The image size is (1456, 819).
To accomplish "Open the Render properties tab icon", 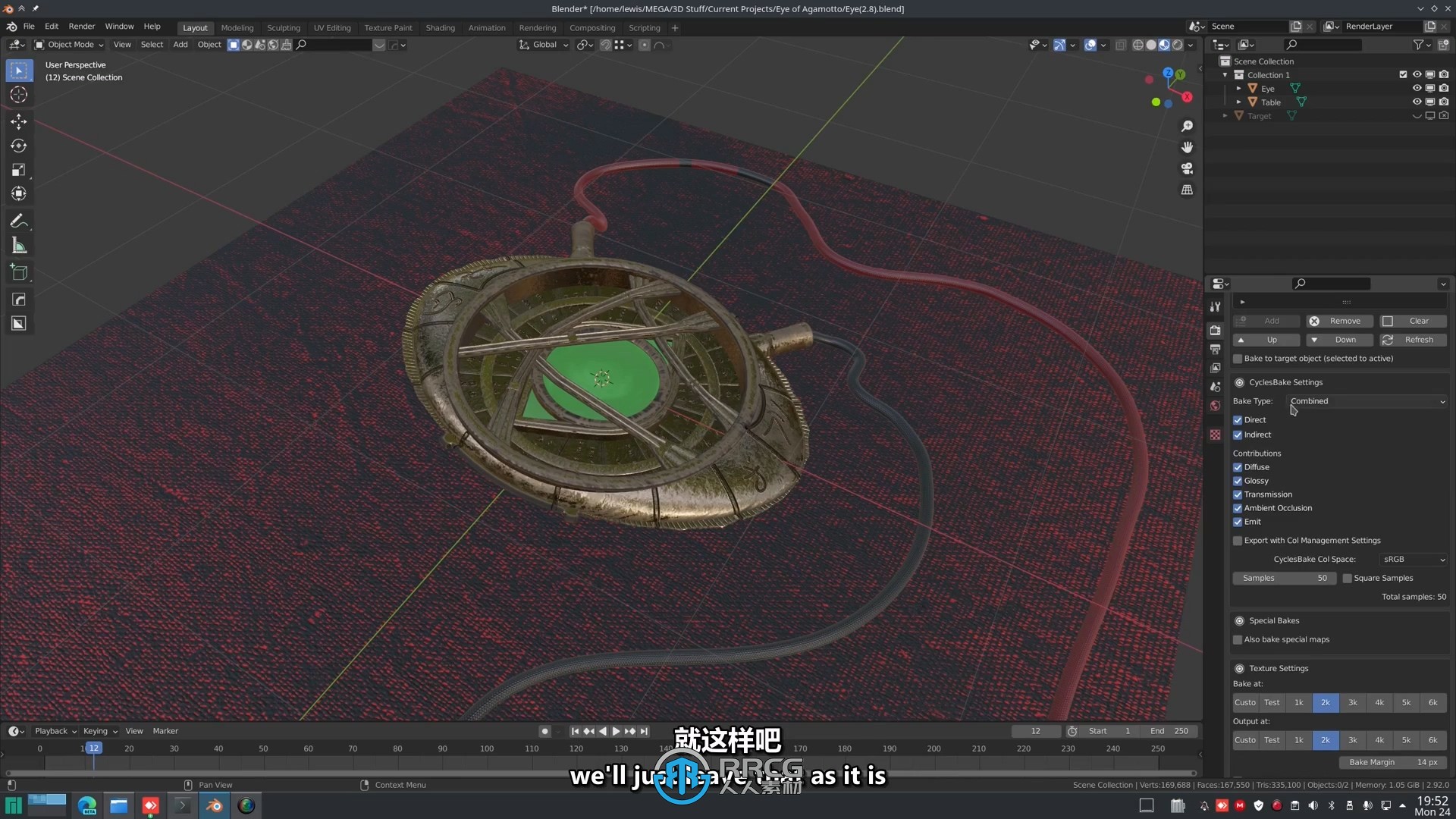I will 1215,331.
